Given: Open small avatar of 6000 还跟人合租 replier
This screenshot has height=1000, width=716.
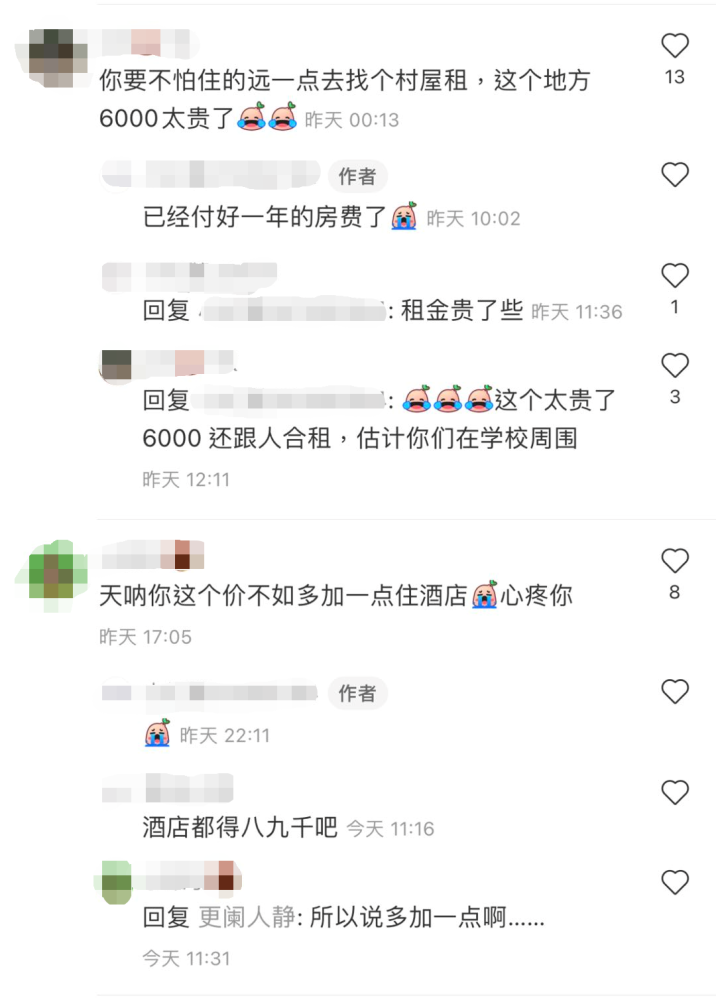Looking at the screenshot, I should pos(116,365).
